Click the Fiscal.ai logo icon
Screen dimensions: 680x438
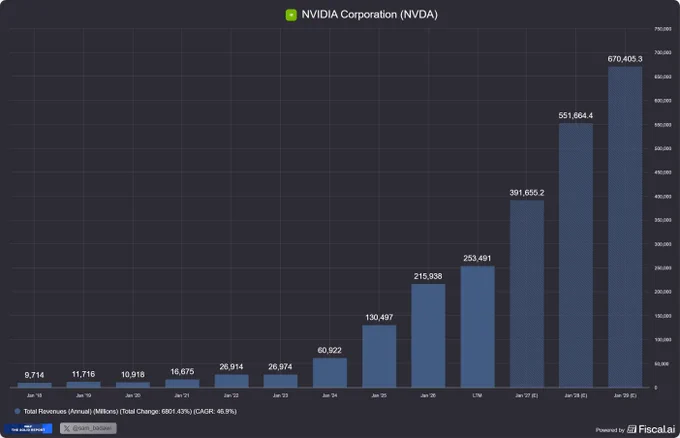[x=631, y=429]
